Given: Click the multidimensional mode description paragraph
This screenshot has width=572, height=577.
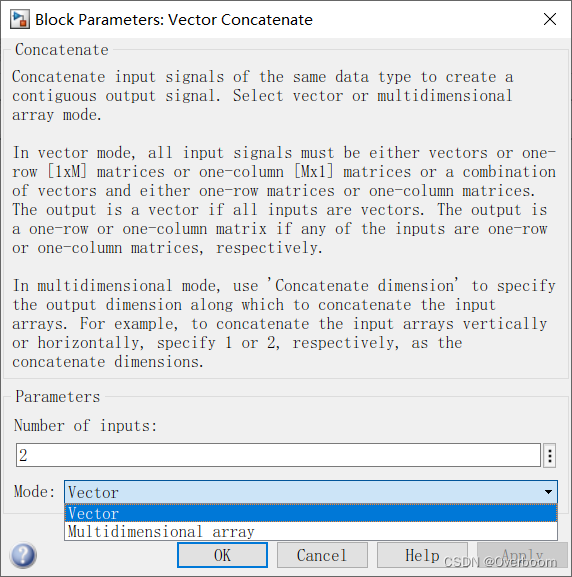Looking at the screenshot, I should click(284, 324).
